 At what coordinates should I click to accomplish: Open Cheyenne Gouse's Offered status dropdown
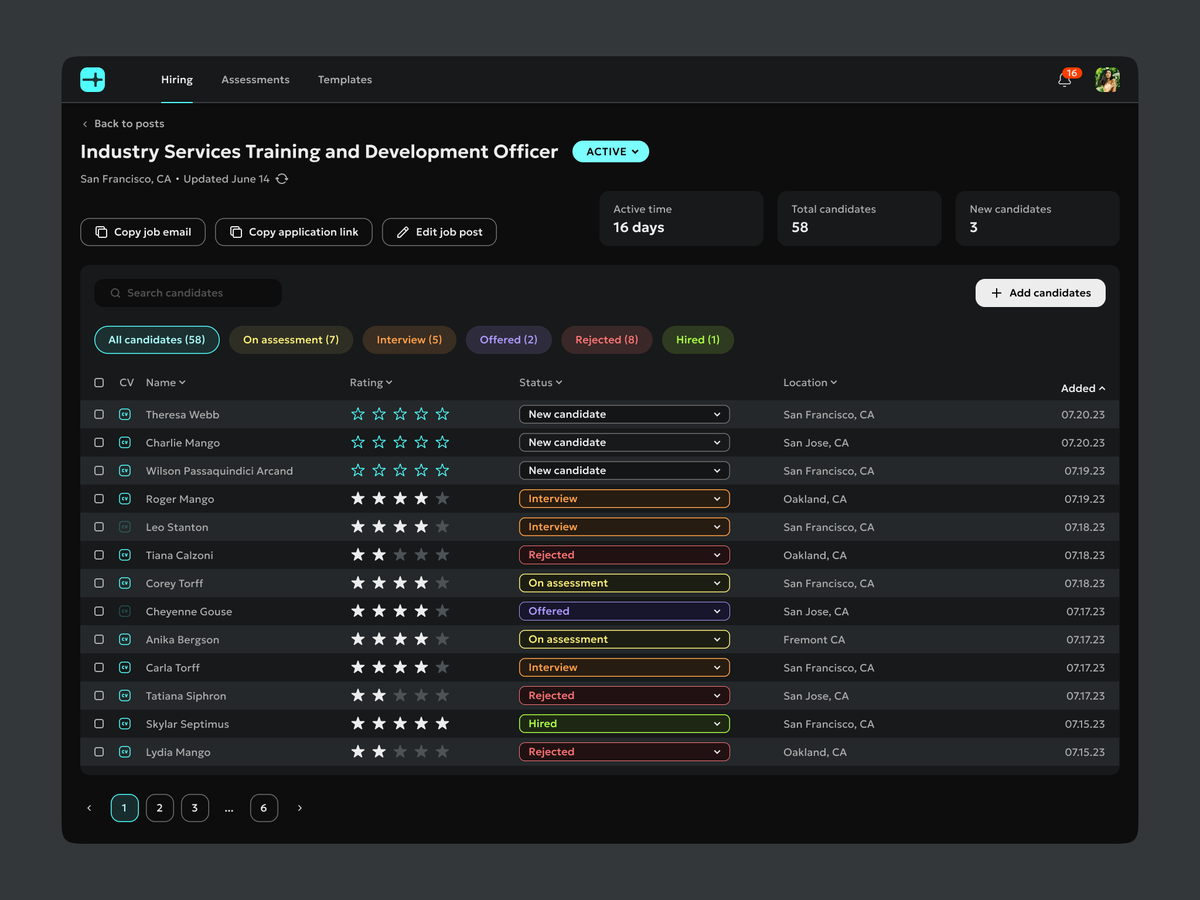point(624,611)
